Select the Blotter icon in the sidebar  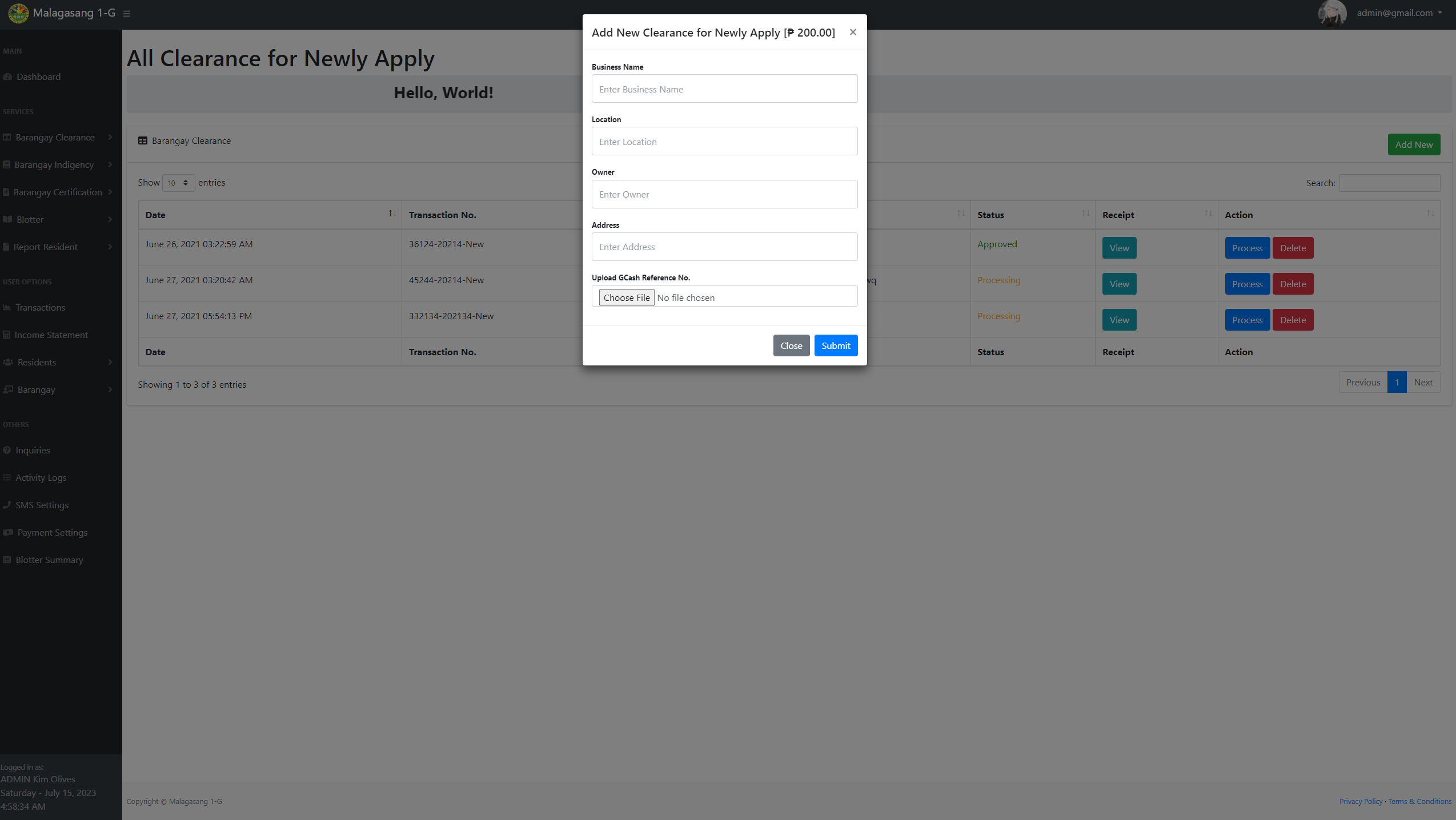click(8, 219)
